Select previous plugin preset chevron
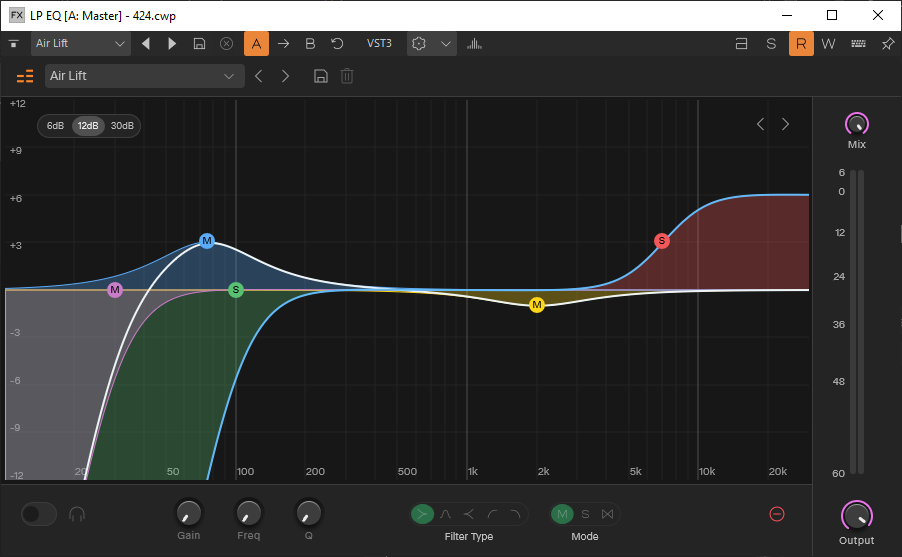 tap(259, 76)
